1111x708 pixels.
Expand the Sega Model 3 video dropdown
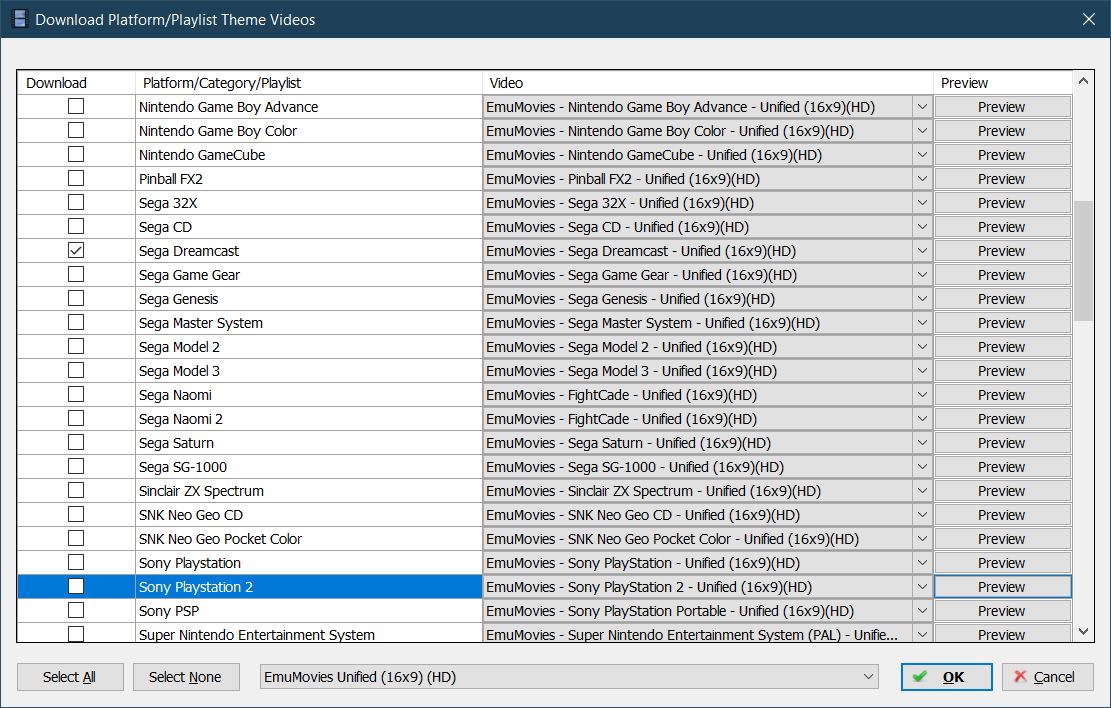click(x=922, y=371)
